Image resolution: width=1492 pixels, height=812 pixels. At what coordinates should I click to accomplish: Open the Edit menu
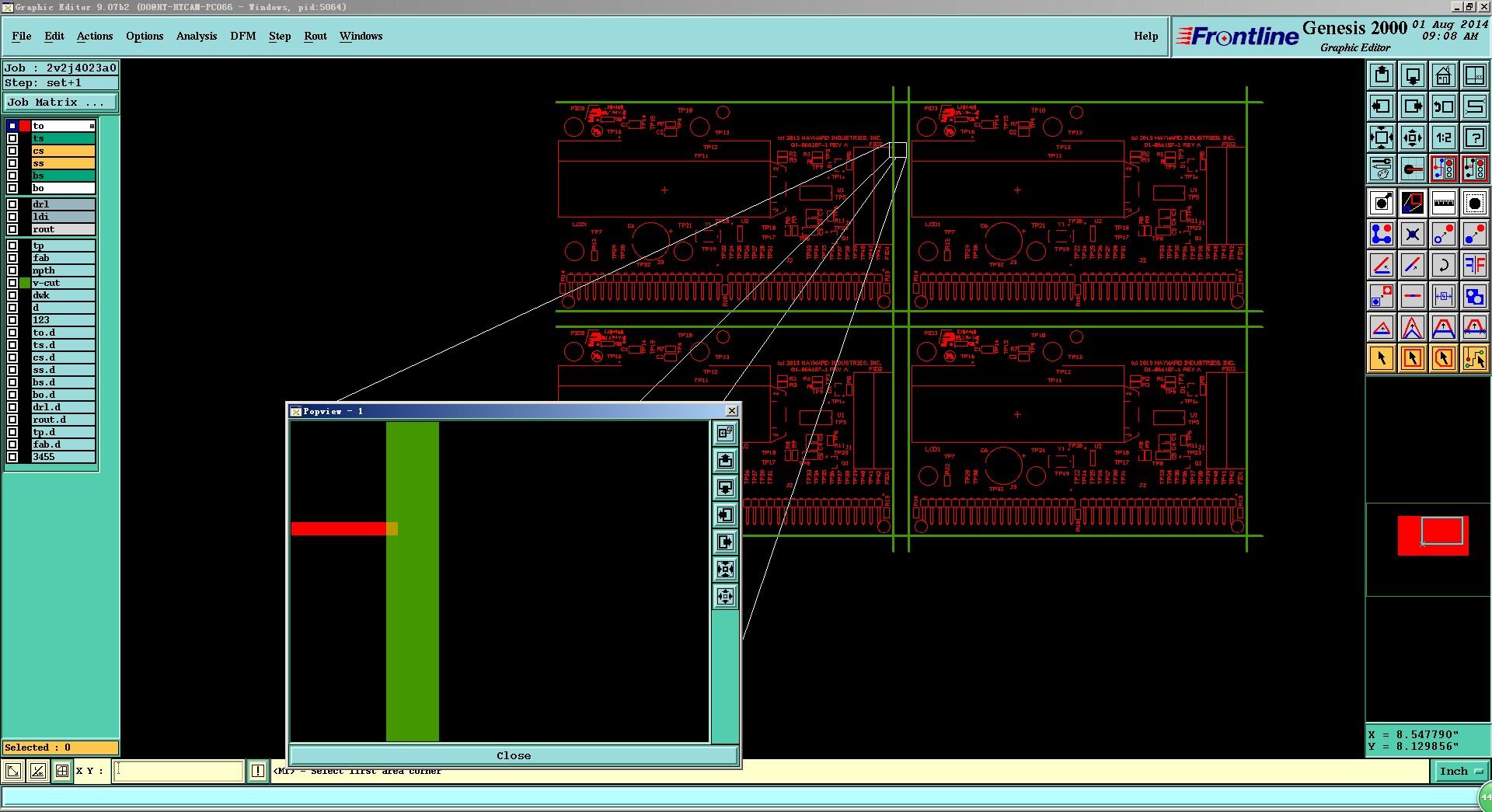tap(54, 36)
